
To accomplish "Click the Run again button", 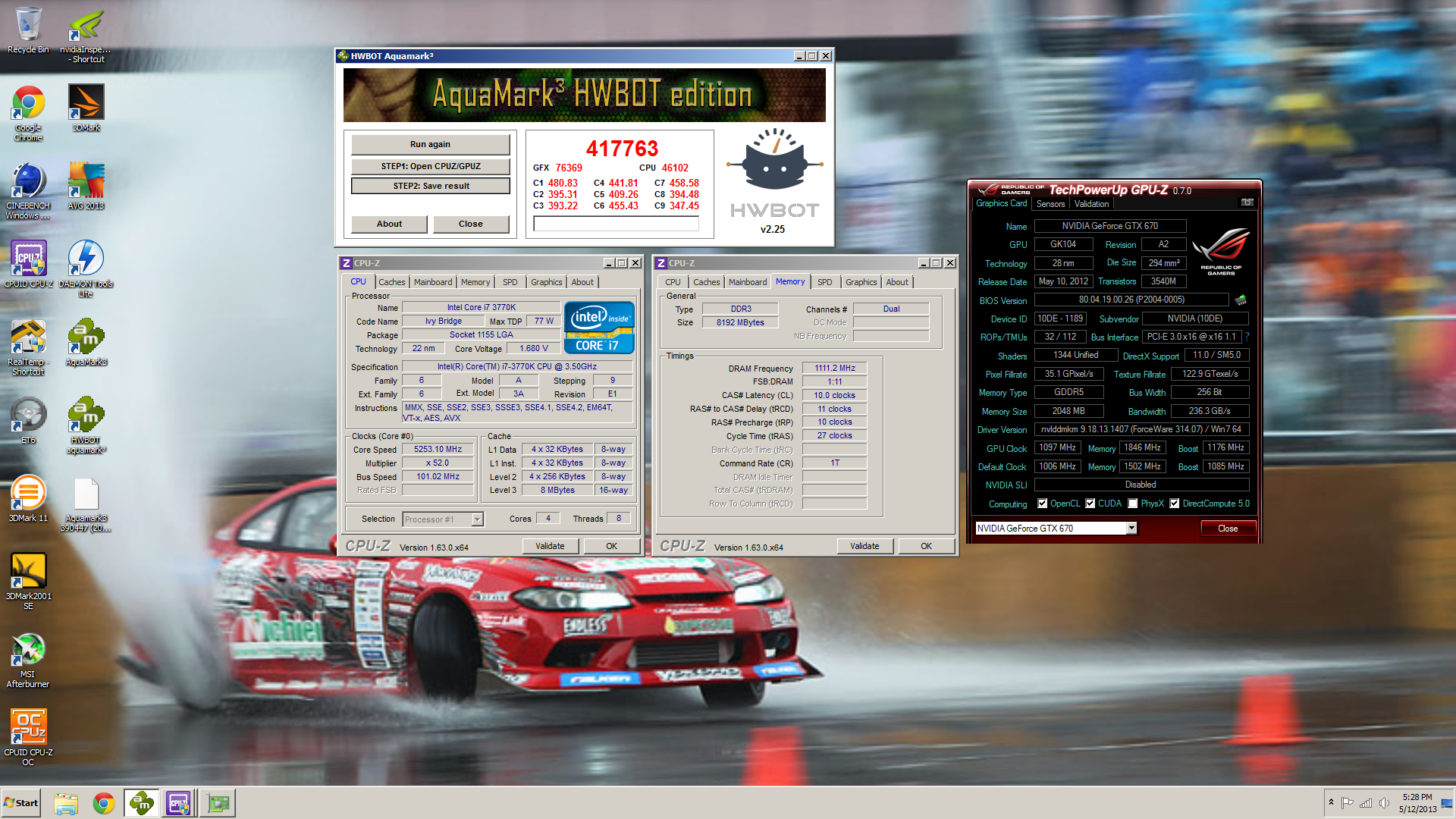I will pyautogui.click(x=431, y=144).
